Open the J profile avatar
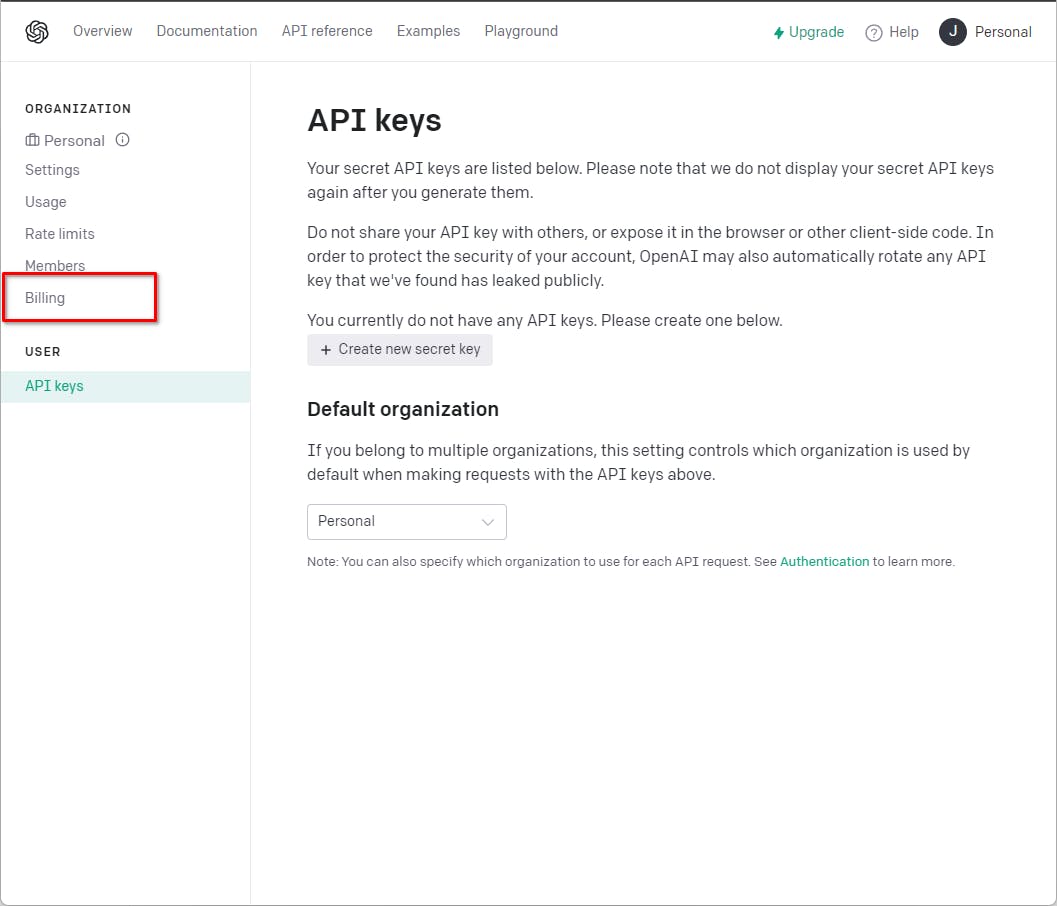Image resolution: width=1057 pixels, height=906 pixels. 953,32
